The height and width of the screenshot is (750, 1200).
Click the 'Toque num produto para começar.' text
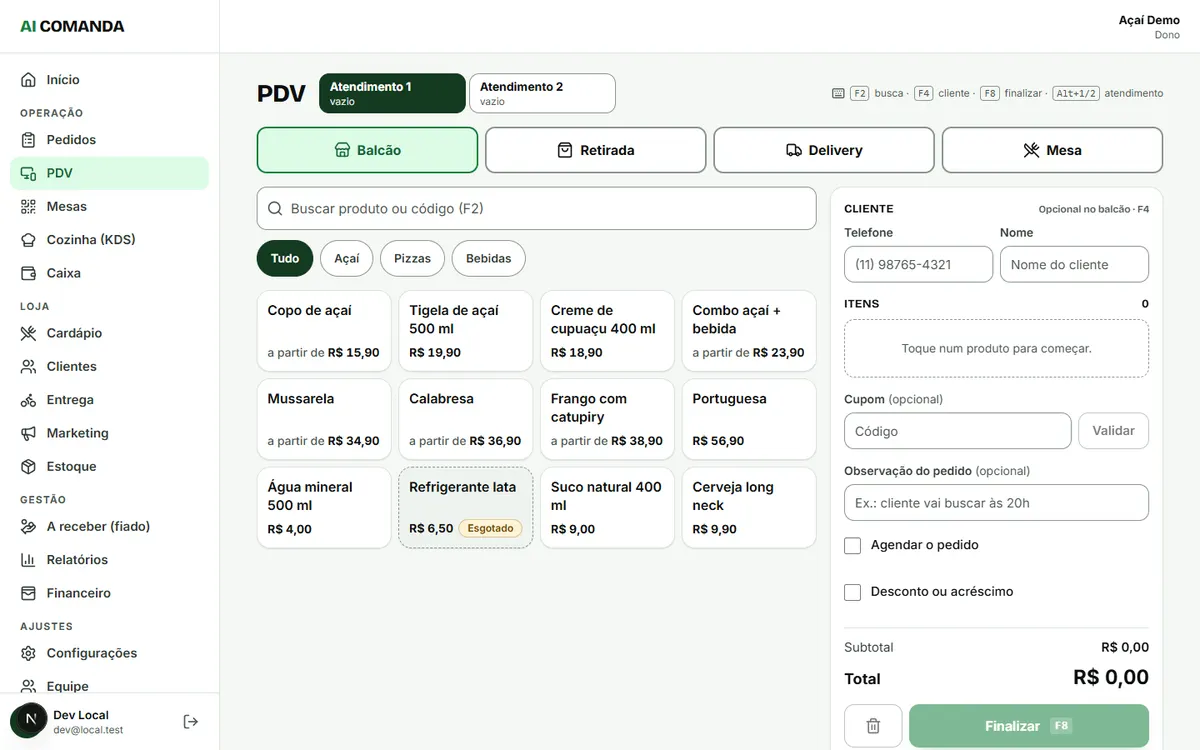(996, 349)
